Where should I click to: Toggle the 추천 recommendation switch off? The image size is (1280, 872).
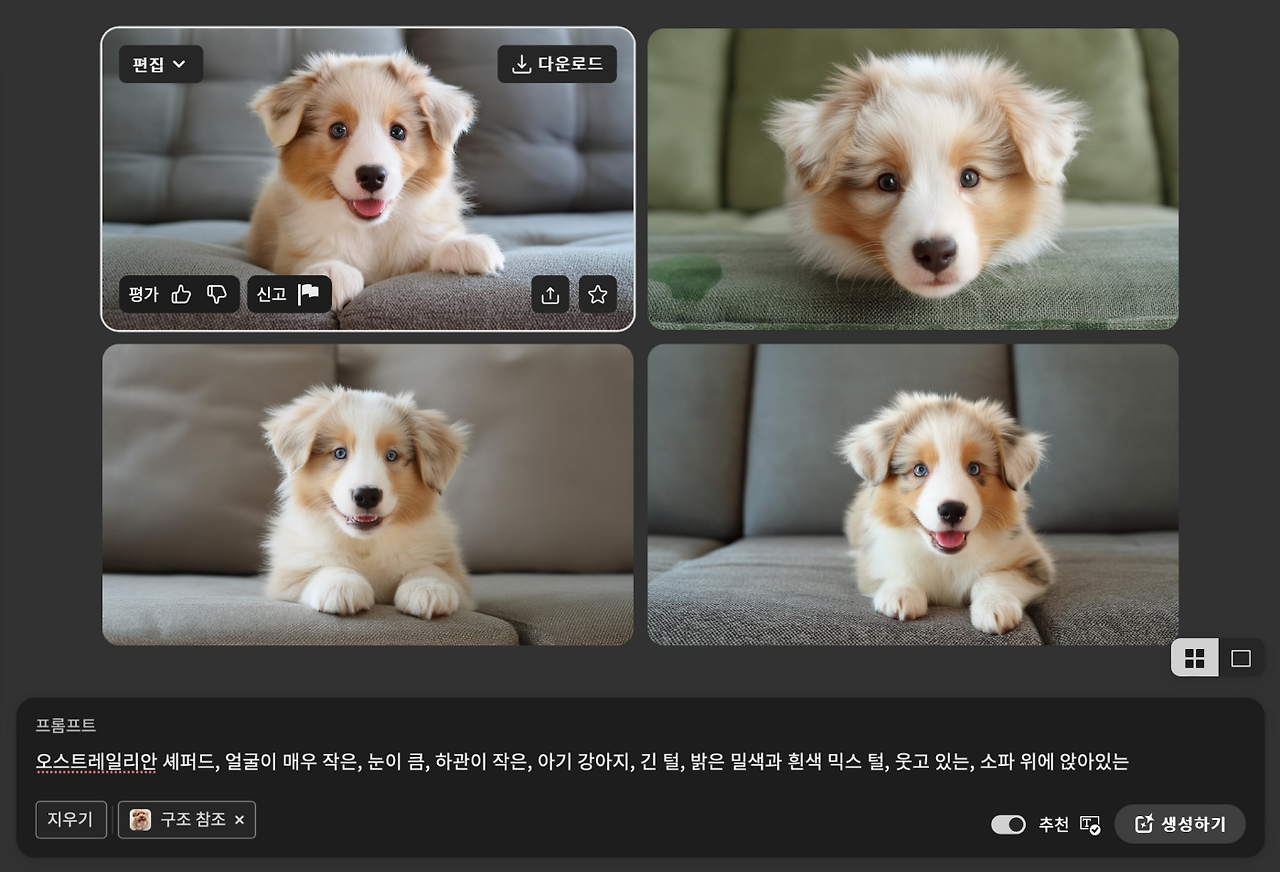coord(1008,824)
